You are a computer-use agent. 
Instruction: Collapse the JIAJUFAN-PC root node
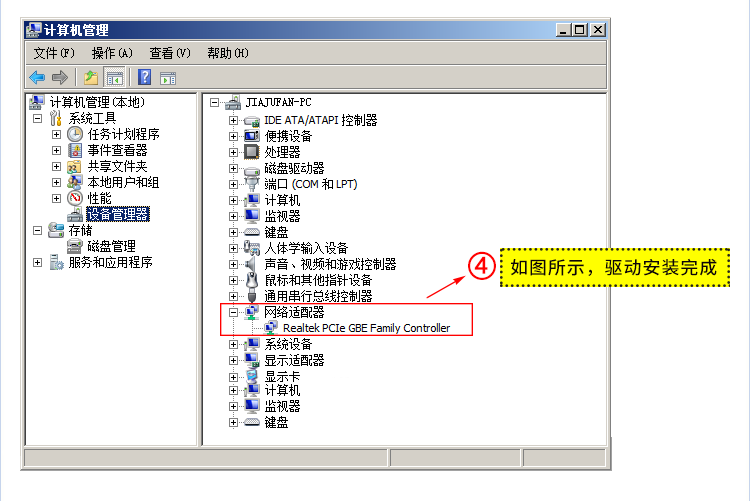point(214,102)
